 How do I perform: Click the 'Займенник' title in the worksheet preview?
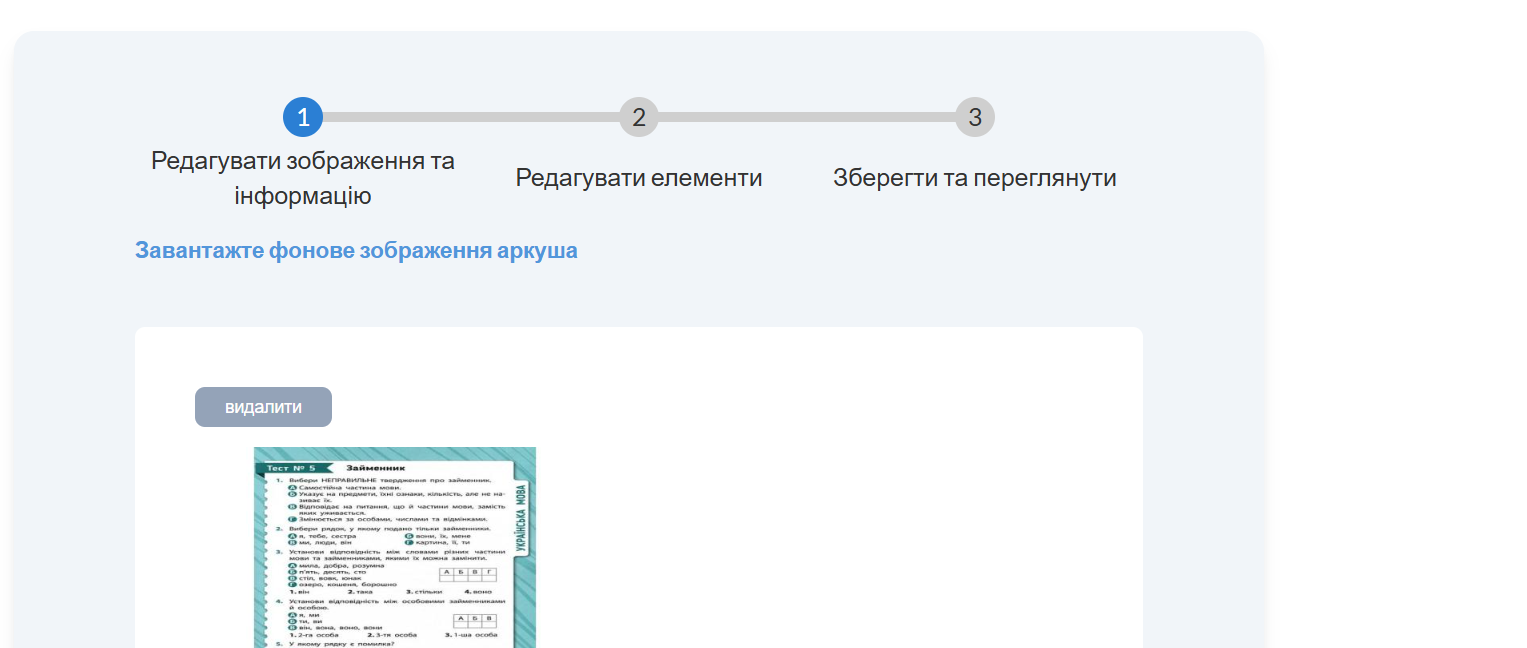[375, 468]
